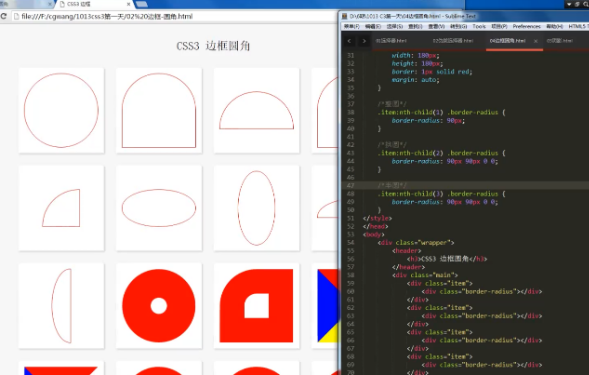Click the <body> tag line
This screenshot has width=589, height=375.
point(373,234)
